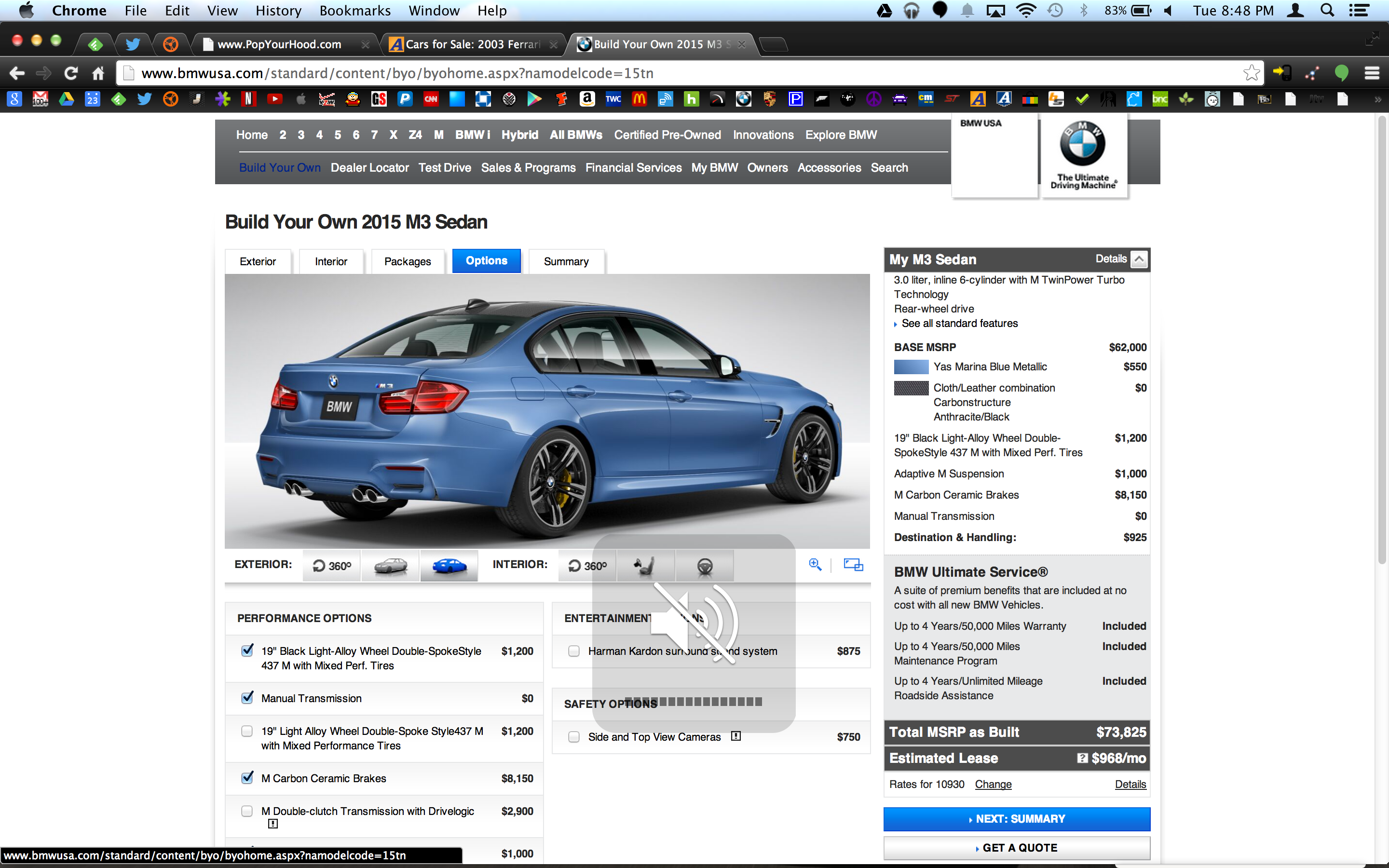This screenshot has height=868, width=1389.
Task: Go to Certified Pre-Owned page
Action: [x=667, y=135]
